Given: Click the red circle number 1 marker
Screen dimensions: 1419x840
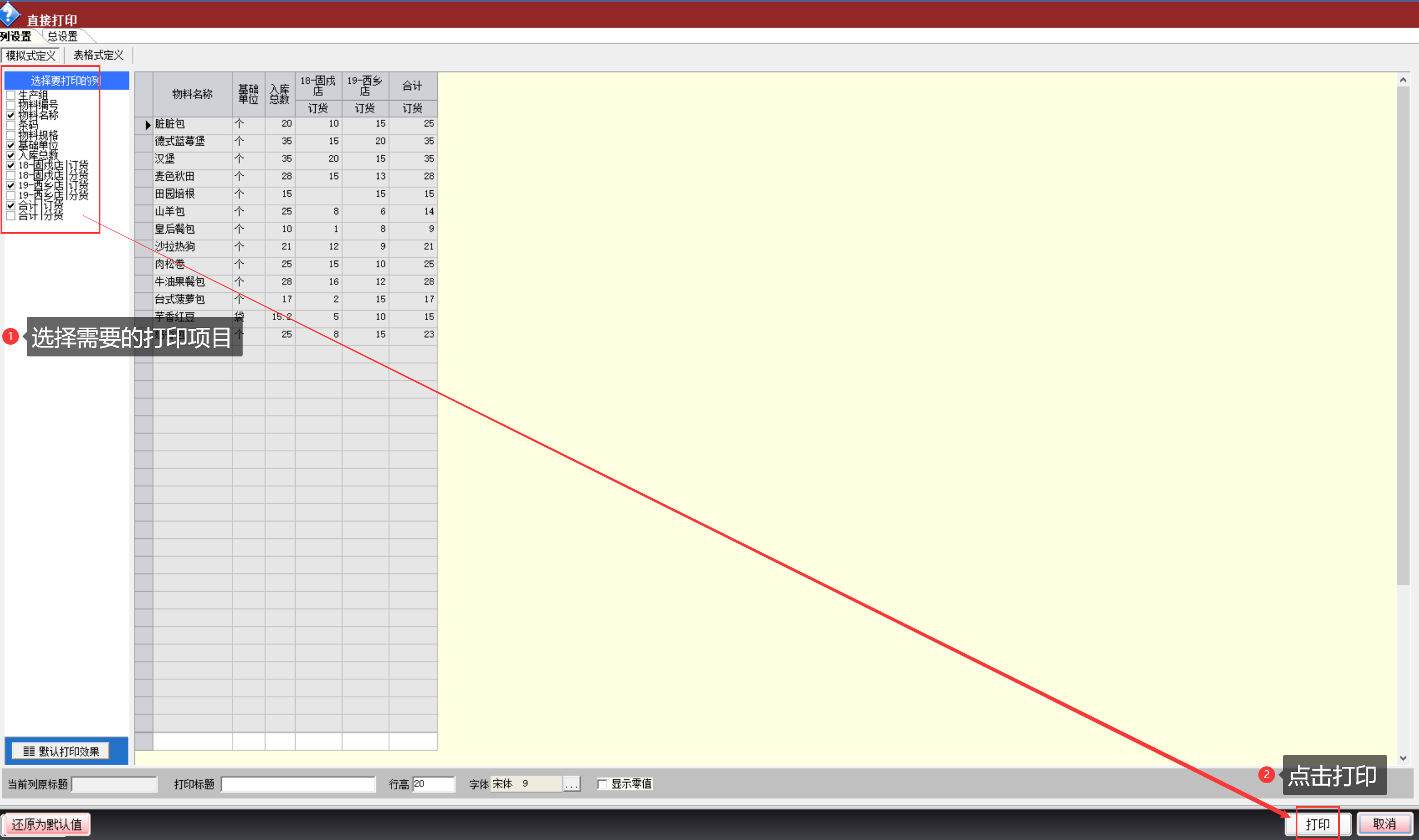Looking at the screenshot, I should 11,336.
